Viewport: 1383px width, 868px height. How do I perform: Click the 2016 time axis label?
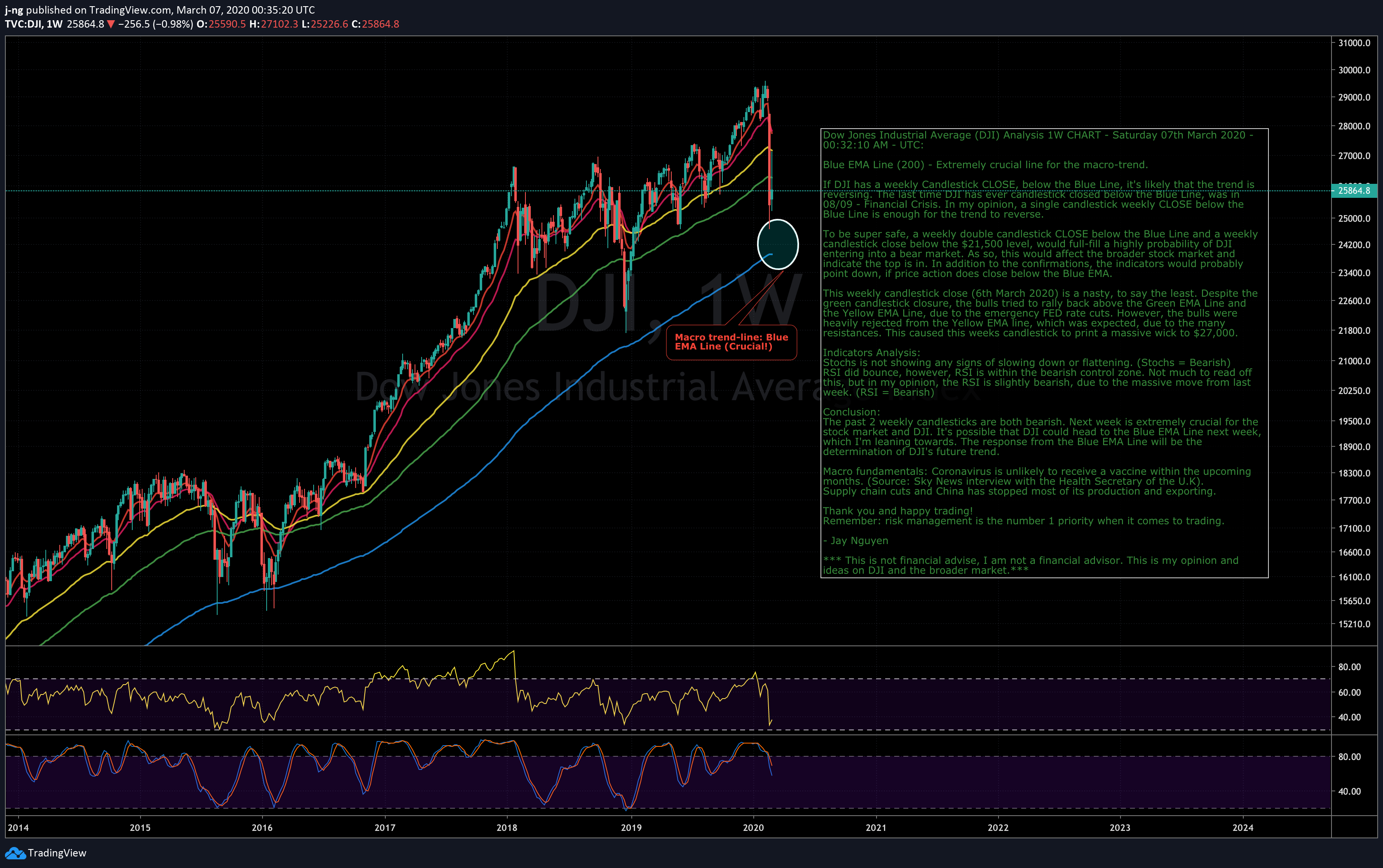tap(262, 827)
